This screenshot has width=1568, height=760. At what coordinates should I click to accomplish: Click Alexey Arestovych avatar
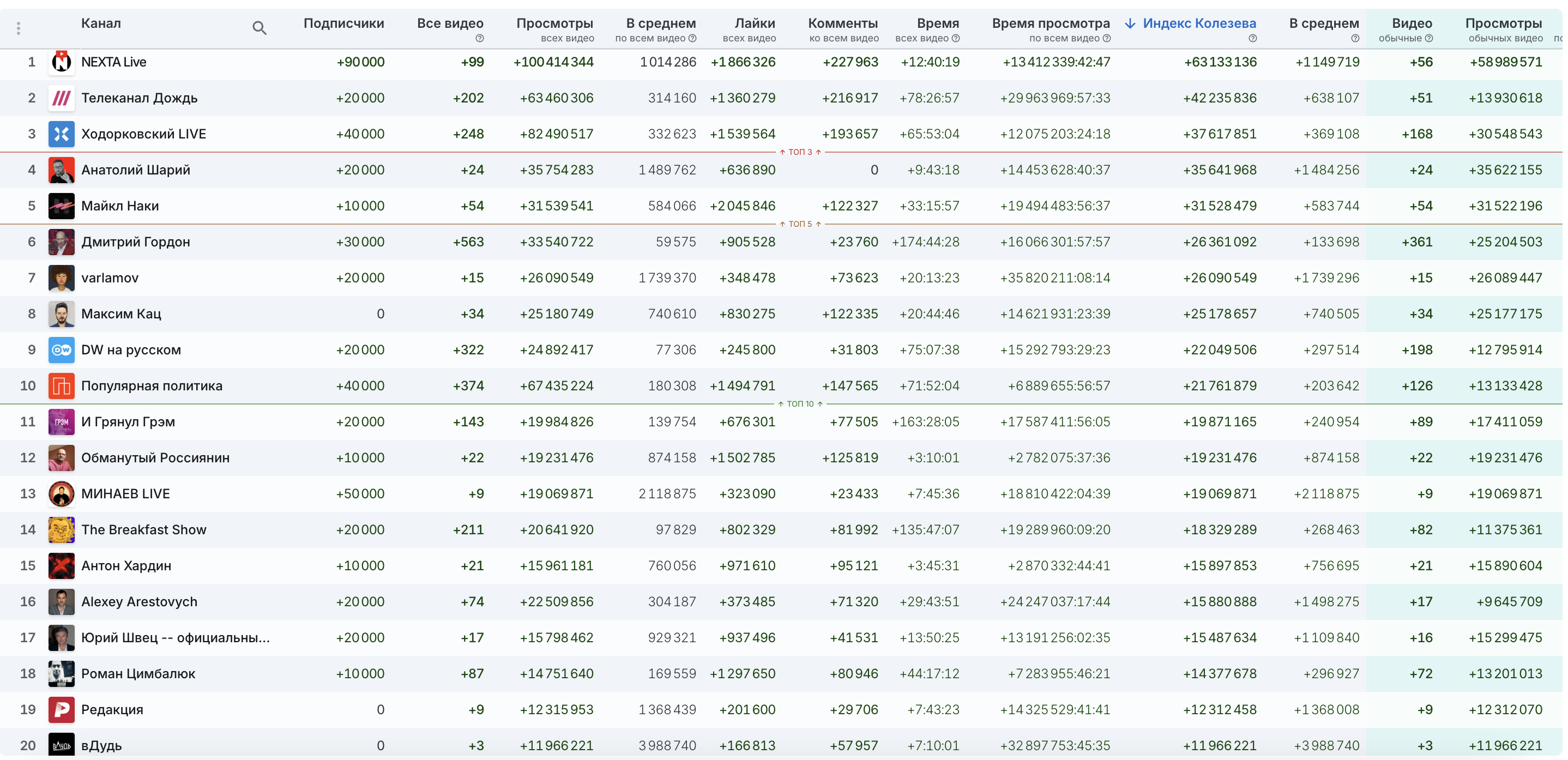pos(62,601)
